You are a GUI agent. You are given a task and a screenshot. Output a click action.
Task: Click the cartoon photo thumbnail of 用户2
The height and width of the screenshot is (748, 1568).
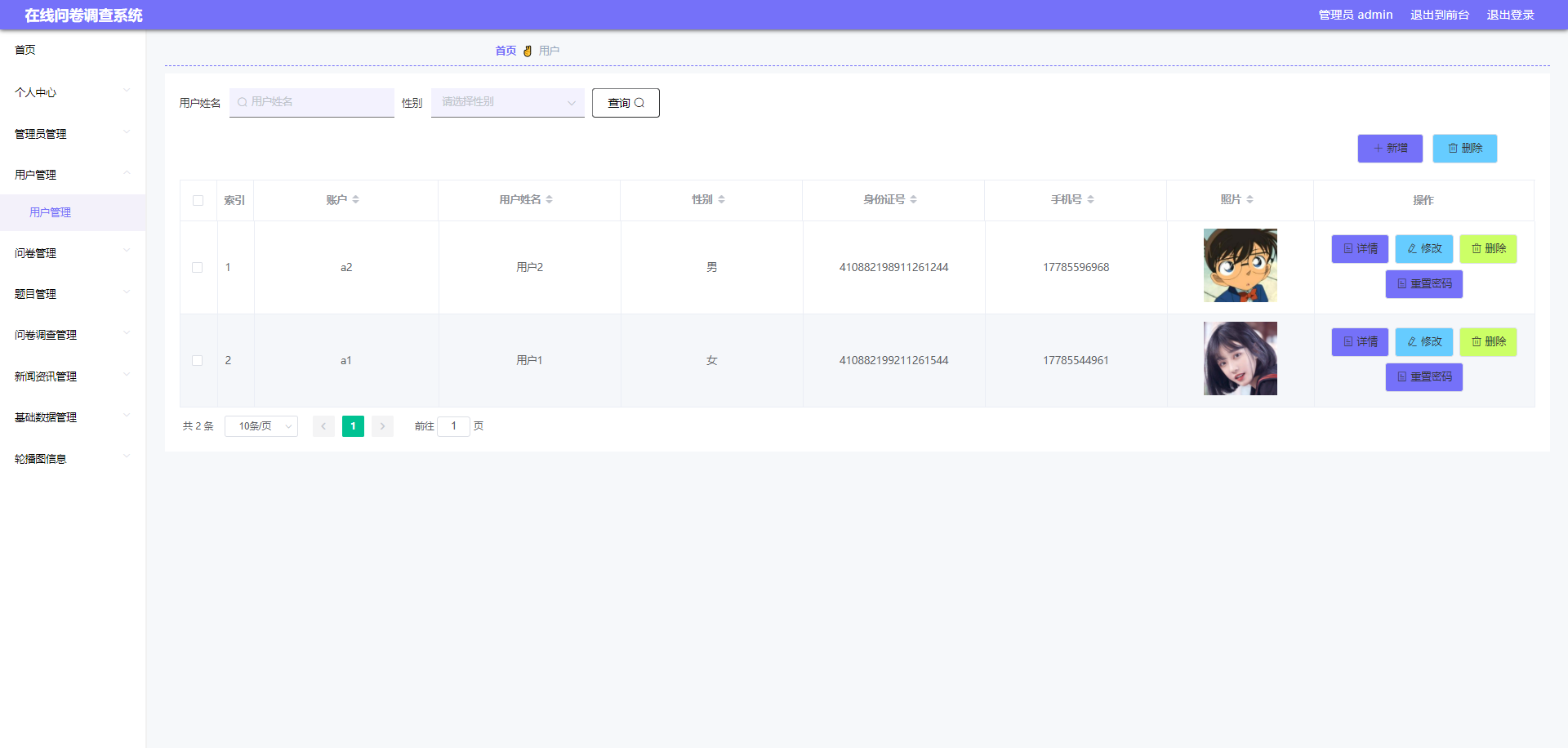tap(1241, 265)
